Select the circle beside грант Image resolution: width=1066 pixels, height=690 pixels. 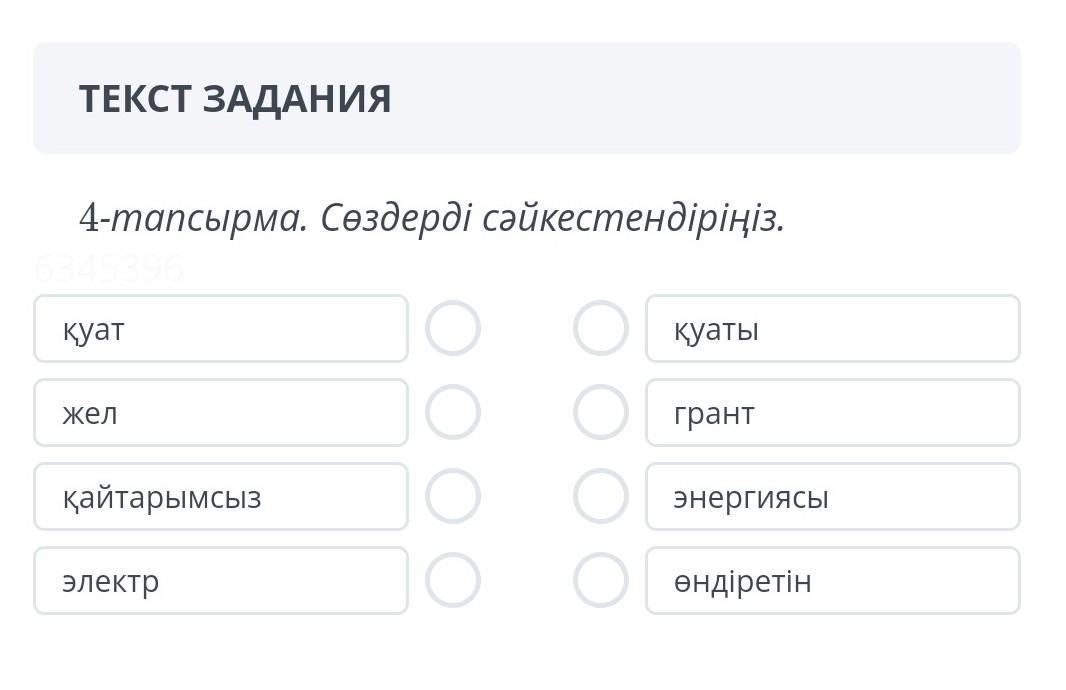601,412
